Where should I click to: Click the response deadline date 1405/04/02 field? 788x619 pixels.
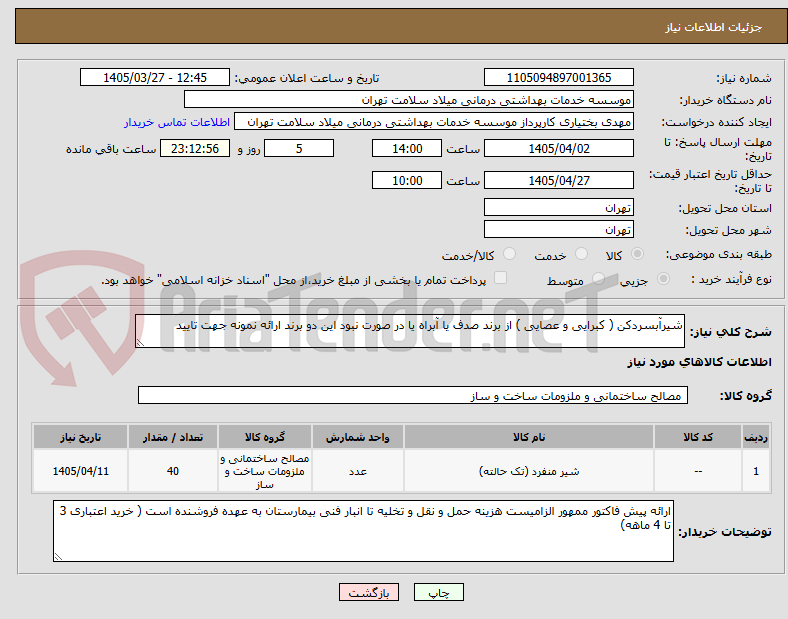click(x=559, y=148)
